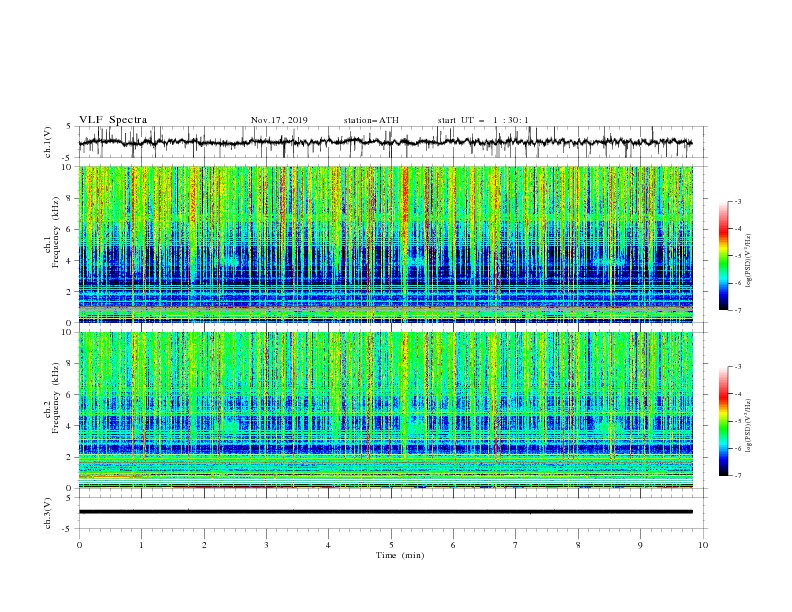Viewport: 792px width, 612px height.
Task: Click the ch.1 color bar "-3" tick label
Action: (738, 201)
